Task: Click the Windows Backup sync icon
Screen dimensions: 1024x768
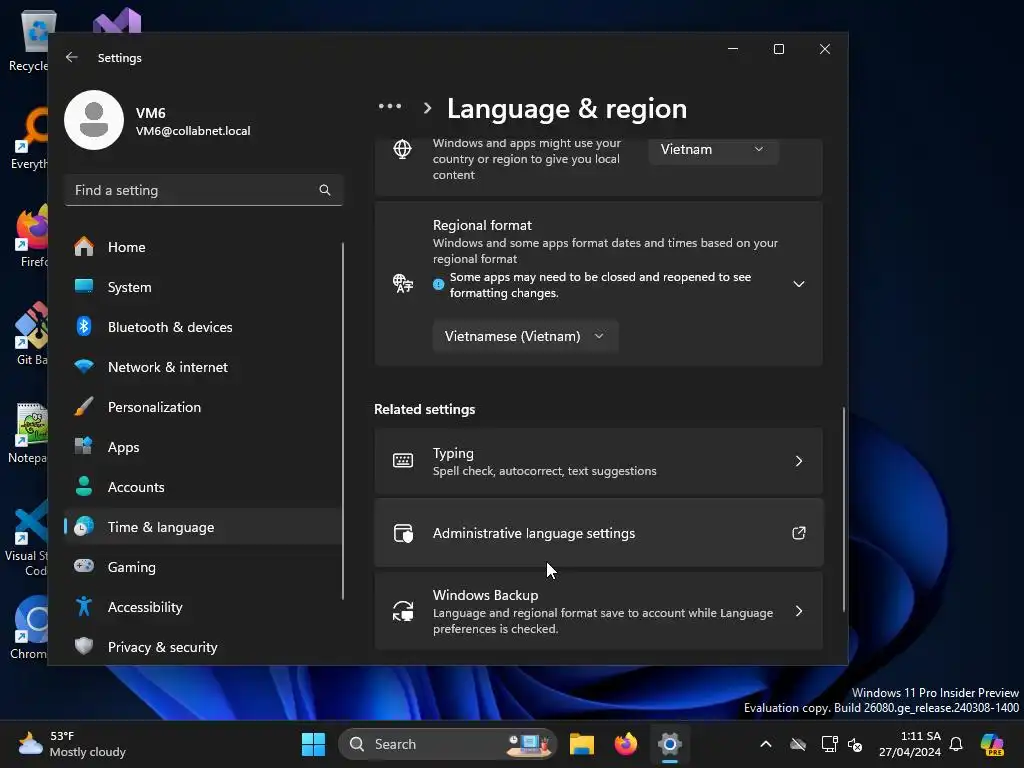Action: click(x=403, y=611)
